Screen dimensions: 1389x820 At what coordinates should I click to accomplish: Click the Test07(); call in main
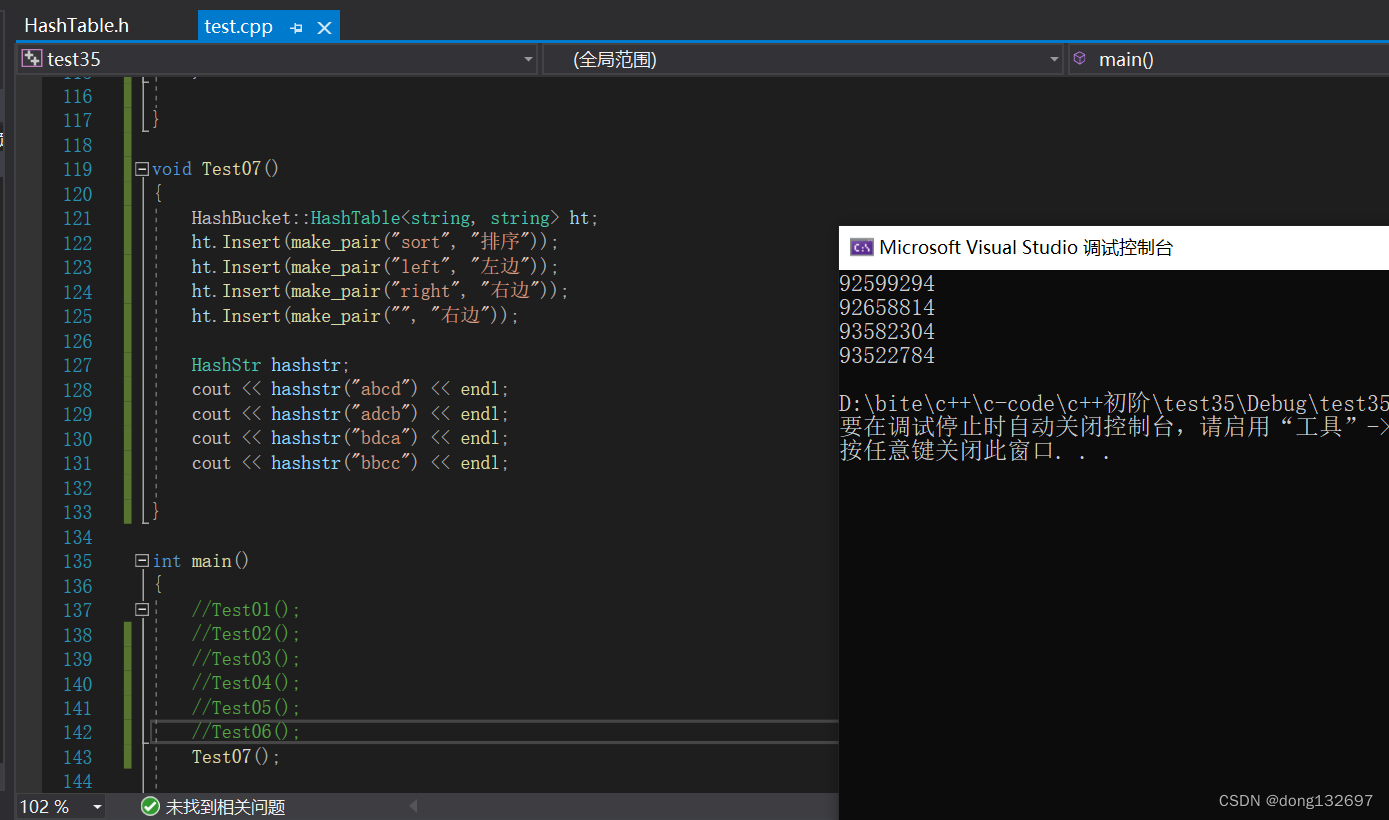point(236,757)
